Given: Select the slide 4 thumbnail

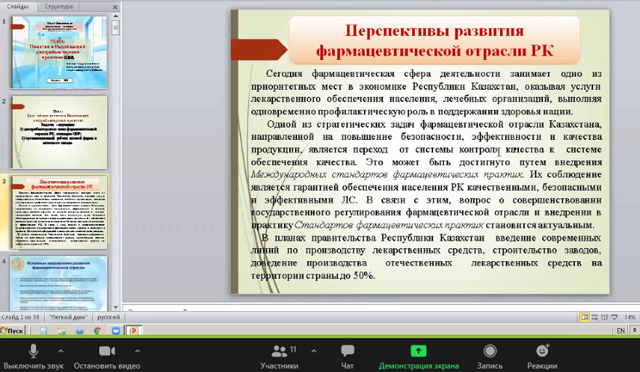Looking at the screenshot, I should 59,283.
